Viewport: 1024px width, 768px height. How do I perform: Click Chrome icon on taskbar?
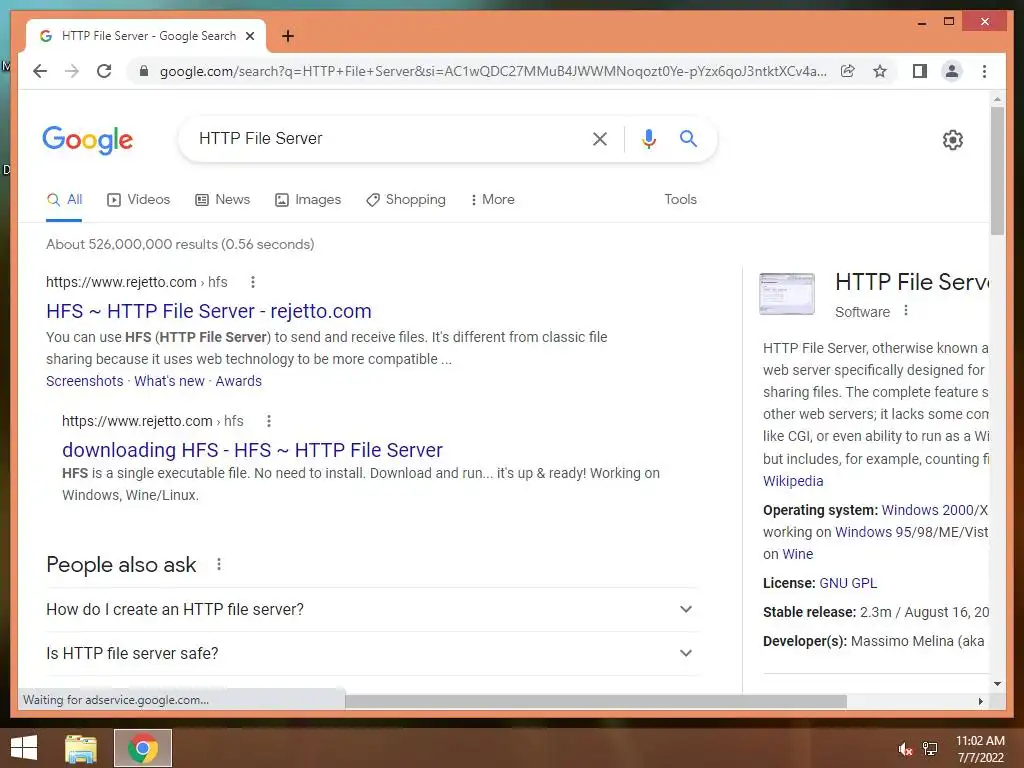143,748
